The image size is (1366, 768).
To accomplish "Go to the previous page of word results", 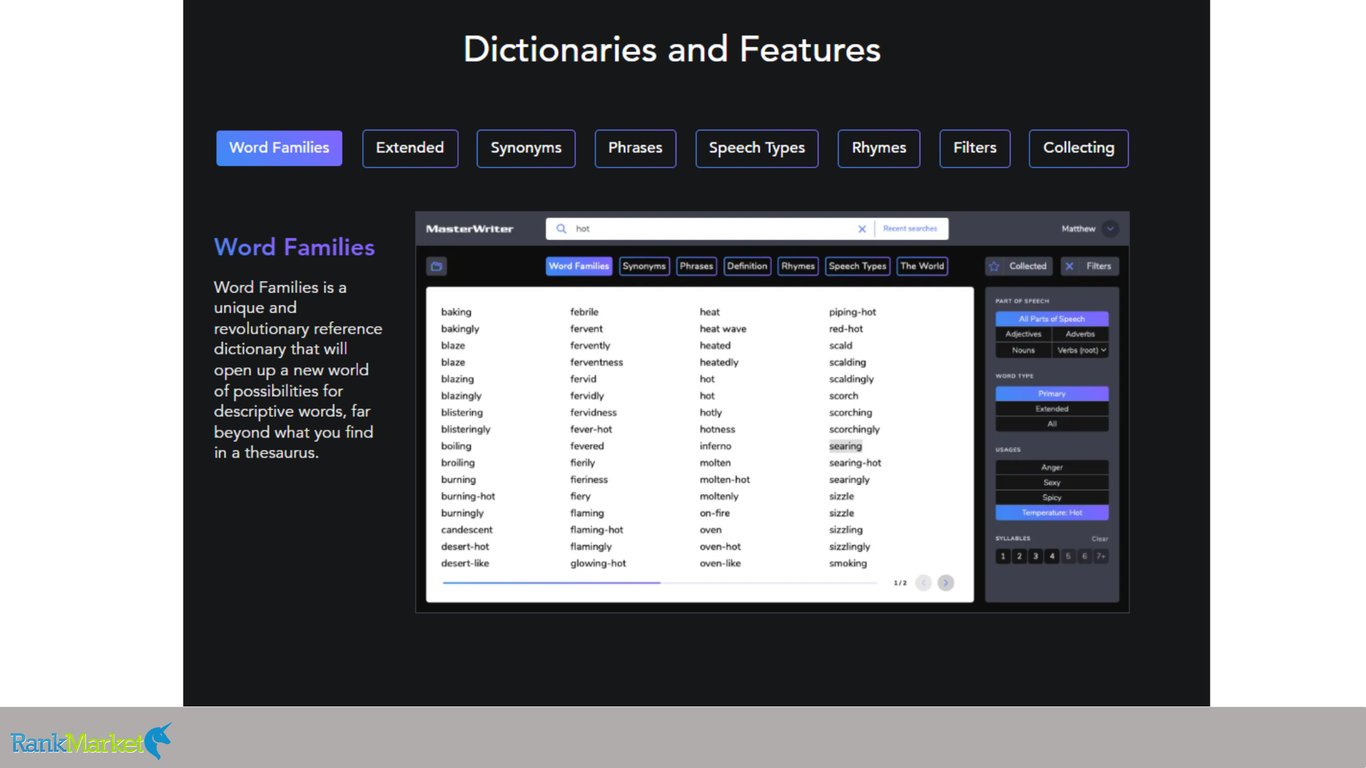I will click(x=923, y=583).
